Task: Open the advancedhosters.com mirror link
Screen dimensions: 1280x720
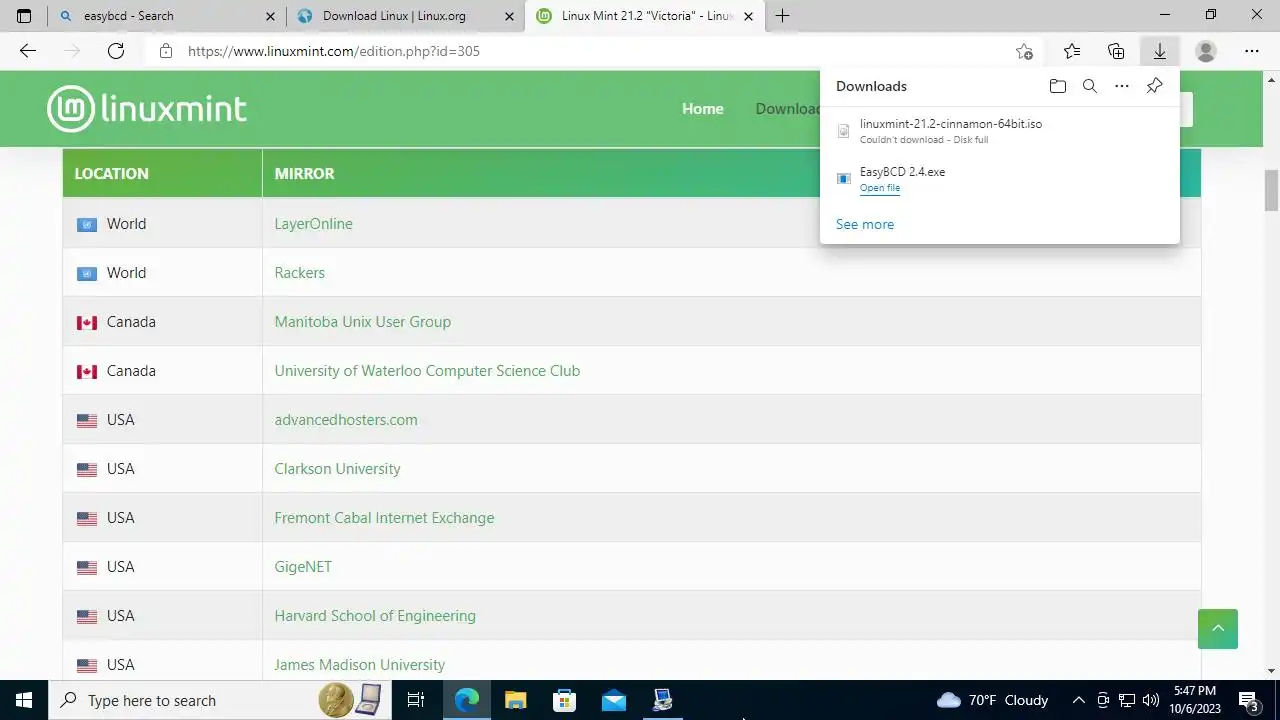Action: 346,420
